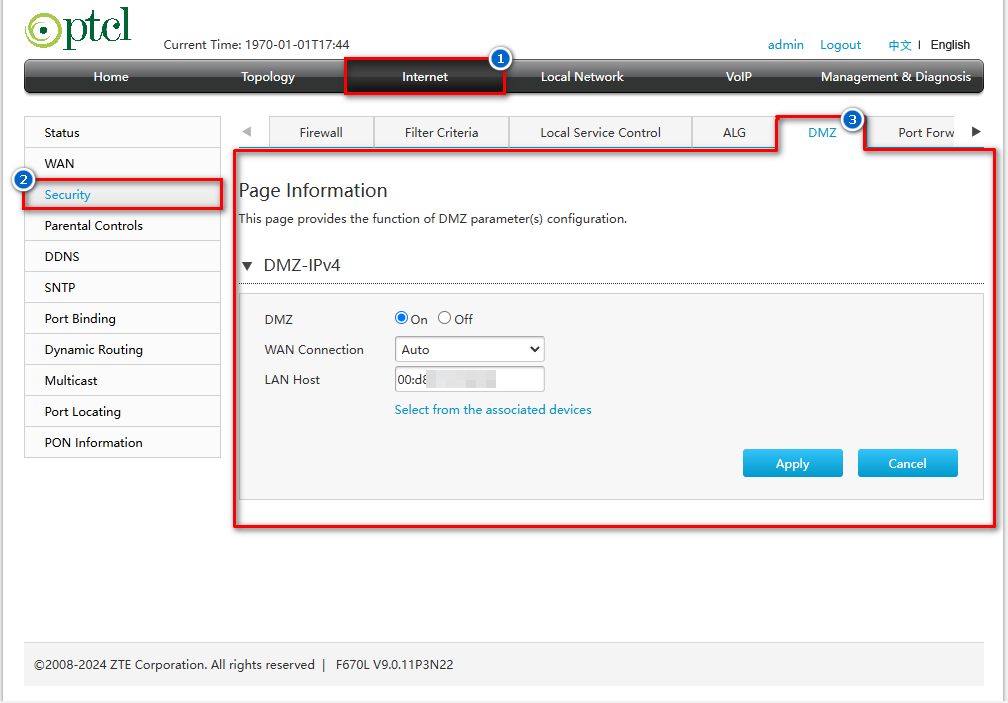Click the Apply button

(x=793, y=463)
